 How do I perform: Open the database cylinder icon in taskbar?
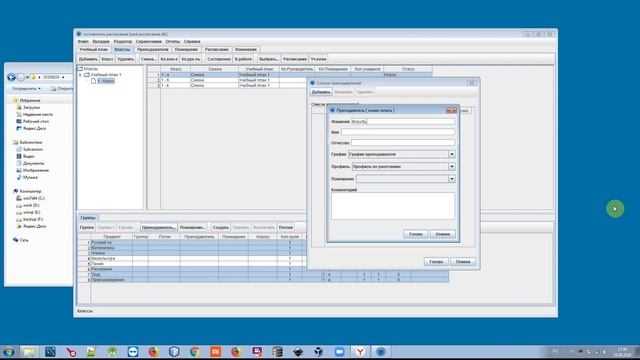(x=278, y=351)
